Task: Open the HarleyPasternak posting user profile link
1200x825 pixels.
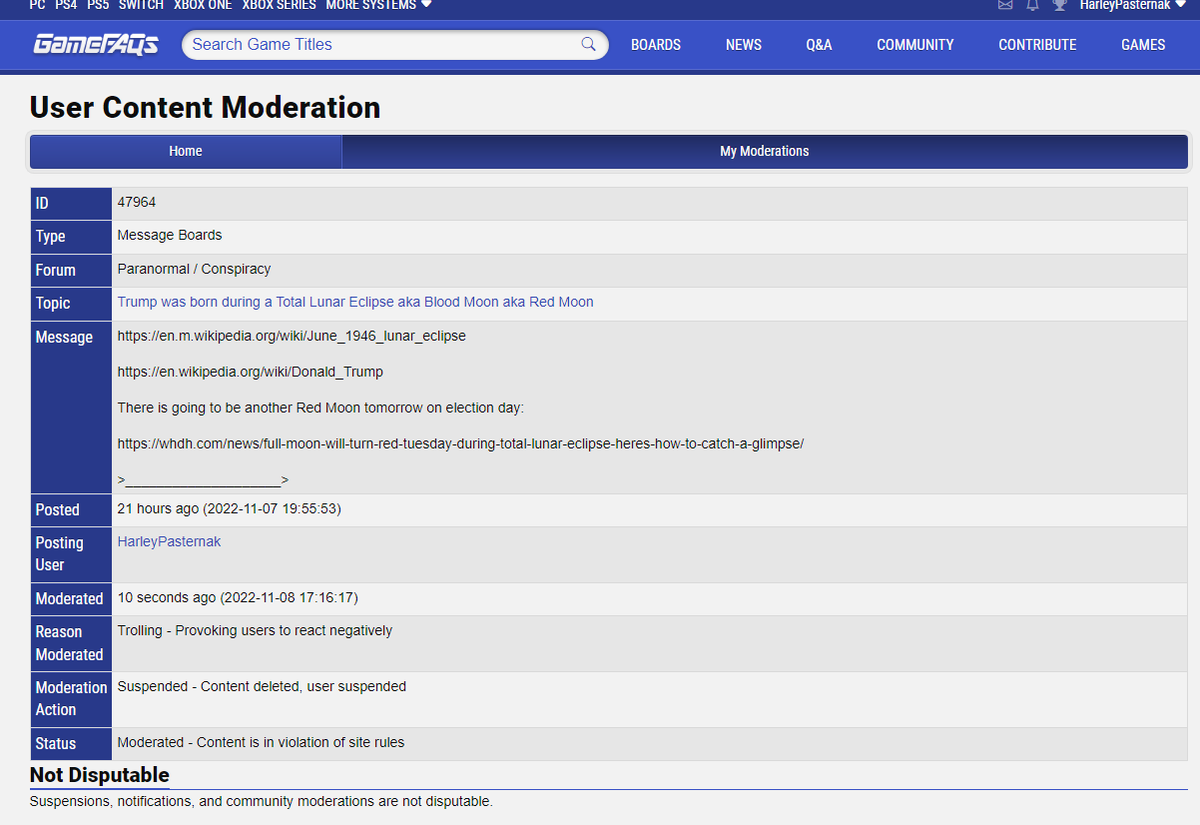Action: coord(169,541)
